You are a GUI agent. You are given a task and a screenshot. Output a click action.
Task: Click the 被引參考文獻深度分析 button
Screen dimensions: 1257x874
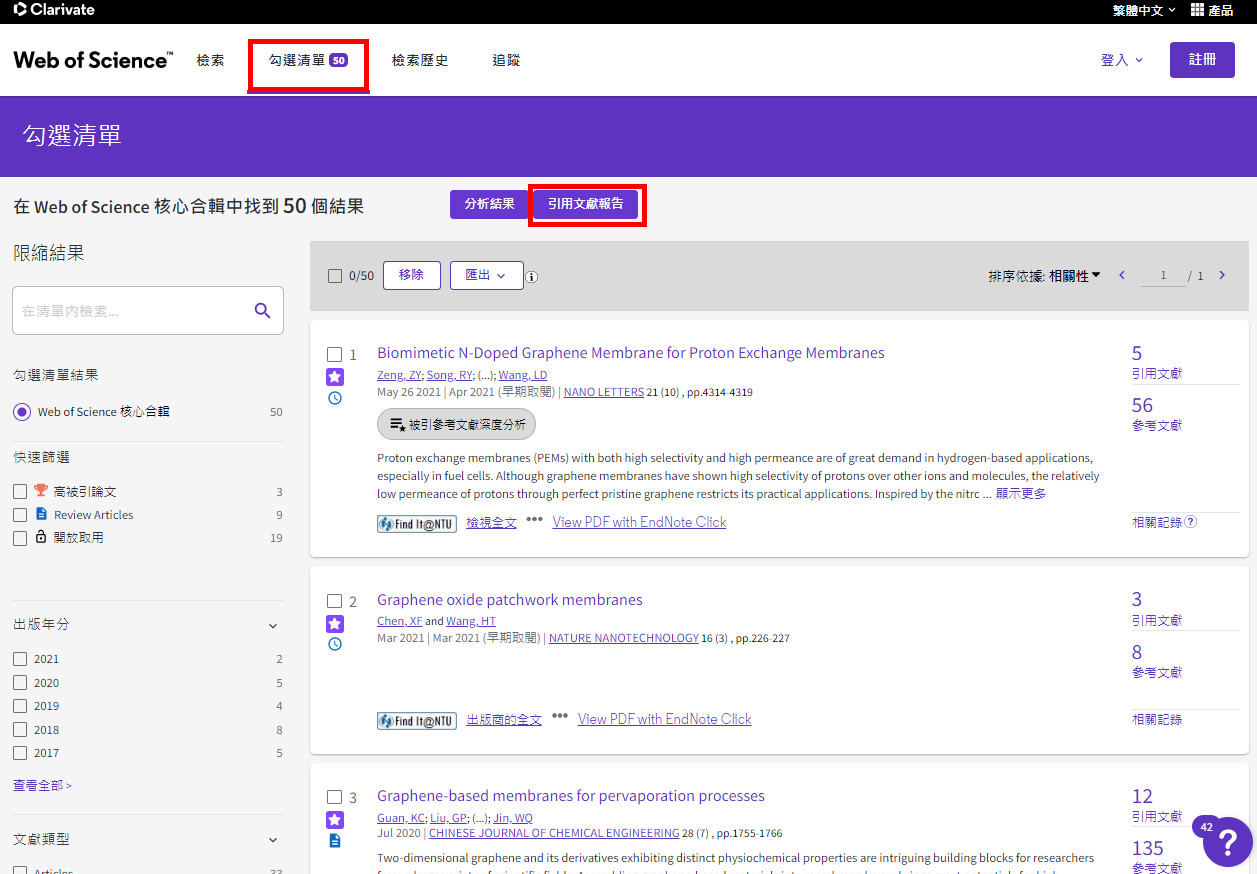pos(457,424)
